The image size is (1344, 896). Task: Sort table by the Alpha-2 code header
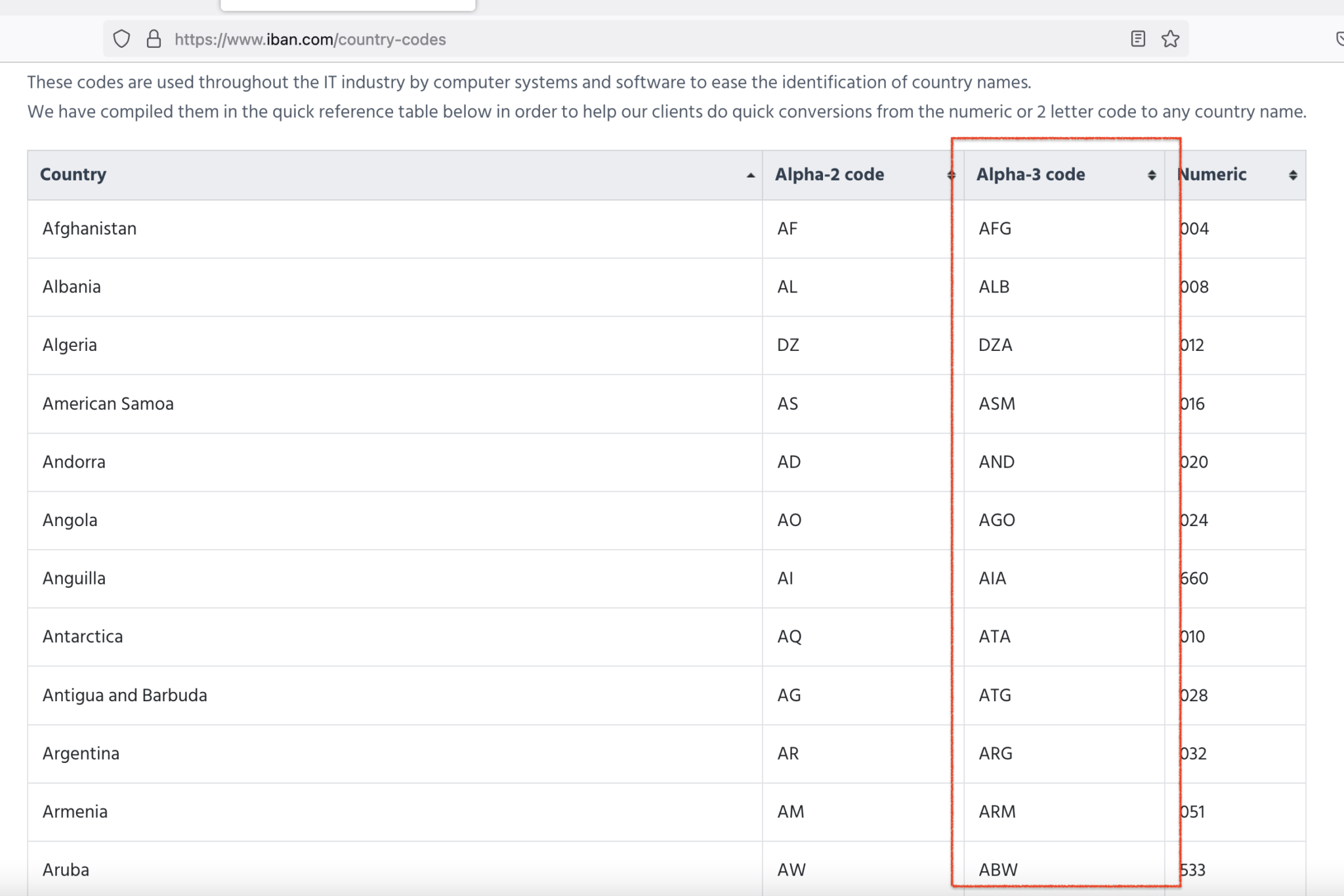[x=829, y=174]
